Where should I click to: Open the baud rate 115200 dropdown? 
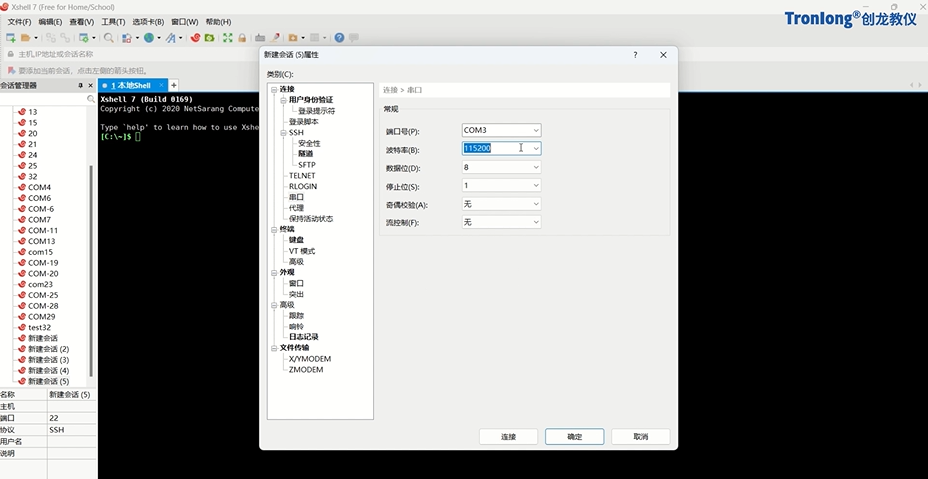[536, 149]
